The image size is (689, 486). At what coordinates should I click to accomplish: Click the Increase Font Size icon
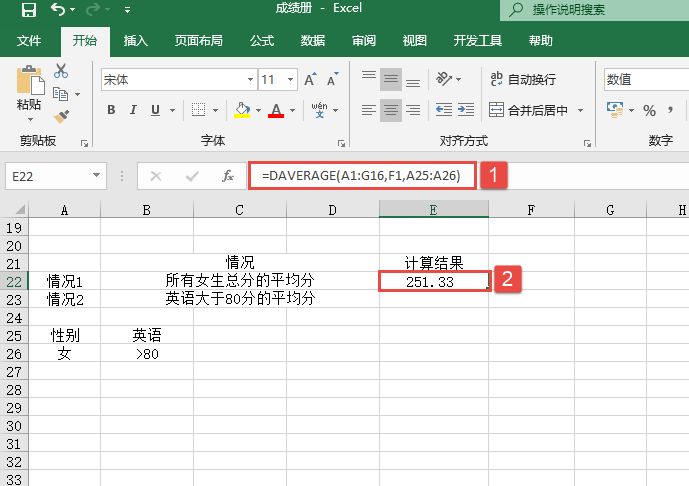[309, 80]
